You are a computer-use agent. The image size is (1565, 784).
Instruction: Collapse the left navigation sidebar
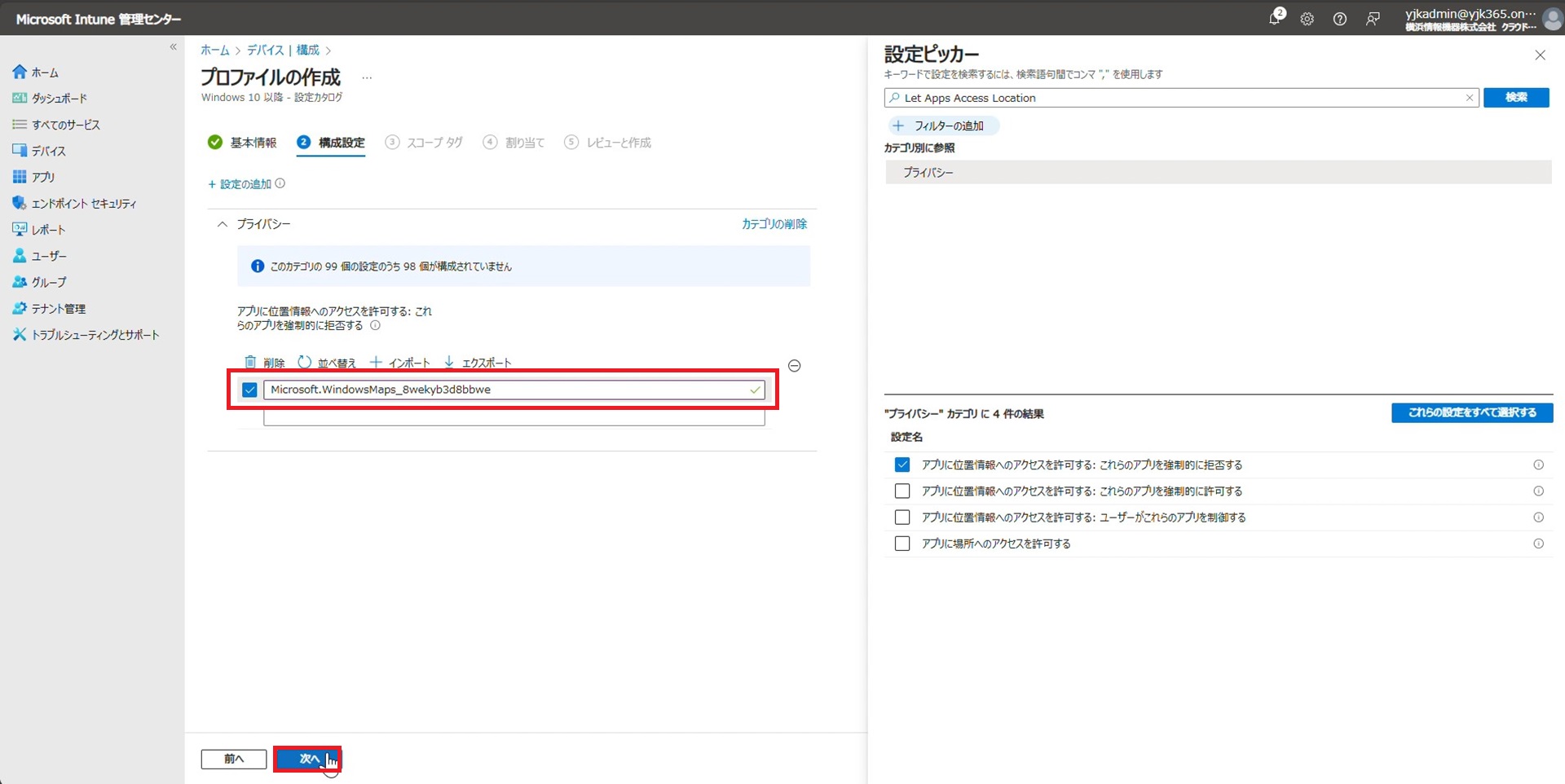click(173, 47)
